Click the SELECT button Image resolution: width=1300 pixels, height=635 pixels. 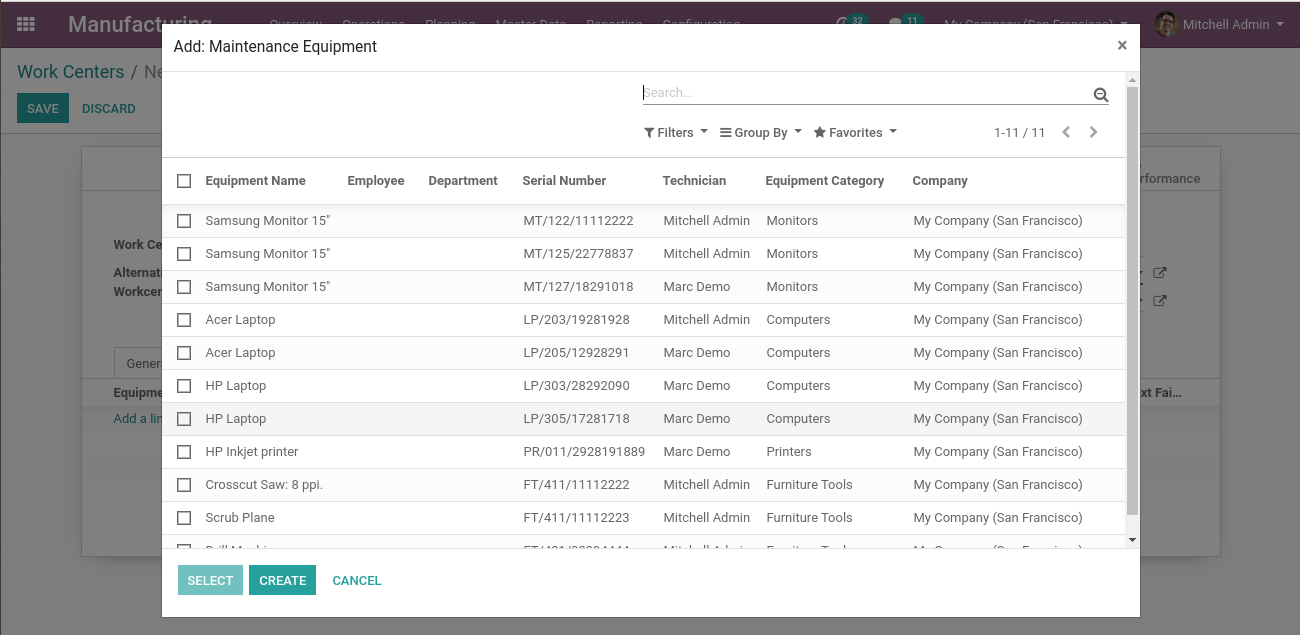tap(210, 580)
